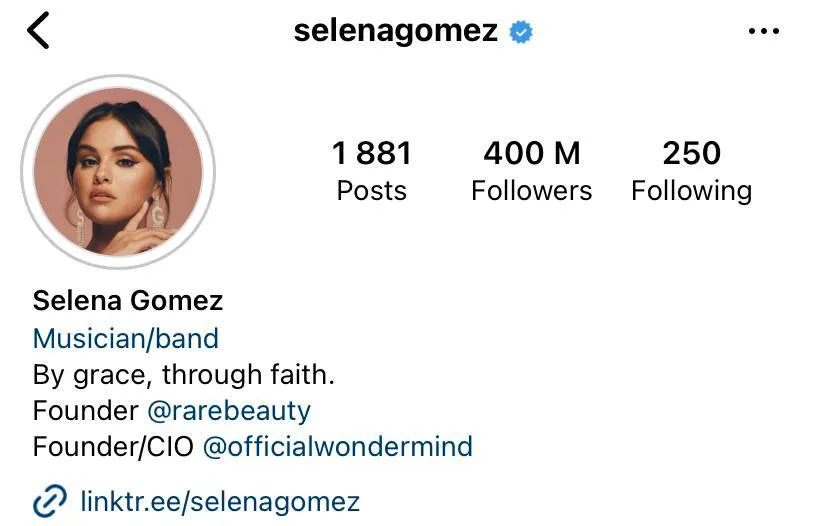The width and height of the screenshot is (828, 526).
Task: Open the @officialwondermind mention
Action: tap(338, 446)
